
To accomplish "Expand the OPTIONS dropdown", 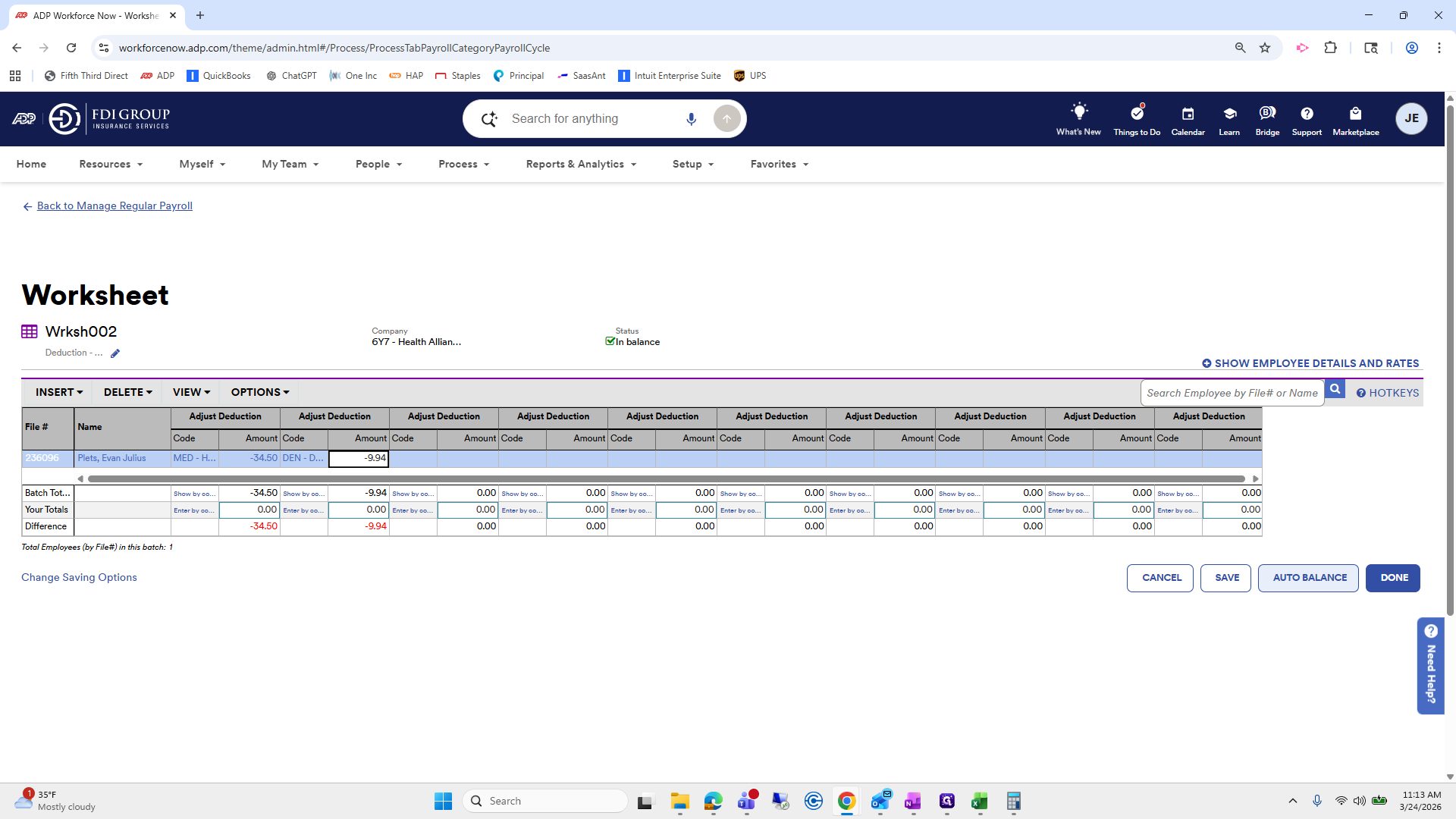I will 259,392.
